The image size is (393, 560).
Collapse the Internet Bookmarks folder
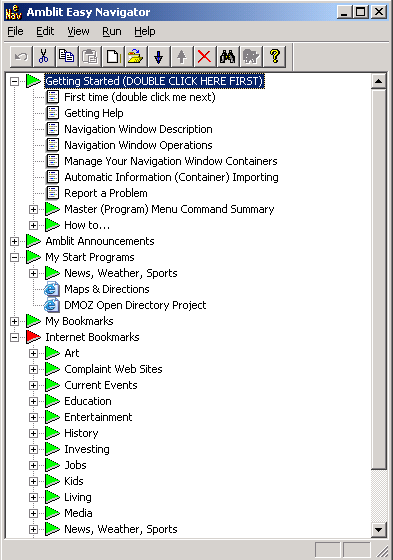(x=14, y=337)
